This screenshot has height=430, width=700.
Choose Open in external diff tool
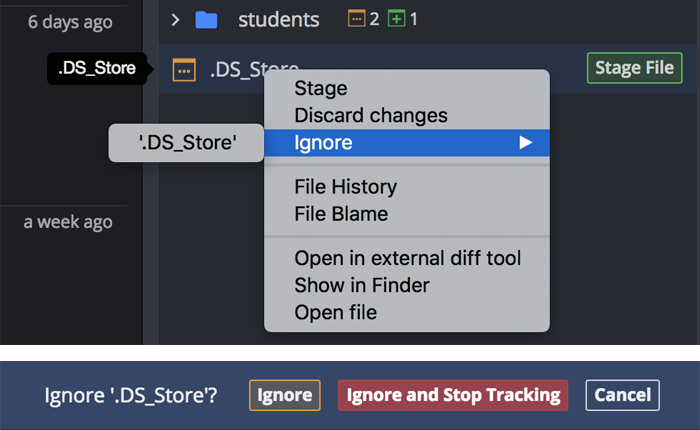[x=406, y=258]
